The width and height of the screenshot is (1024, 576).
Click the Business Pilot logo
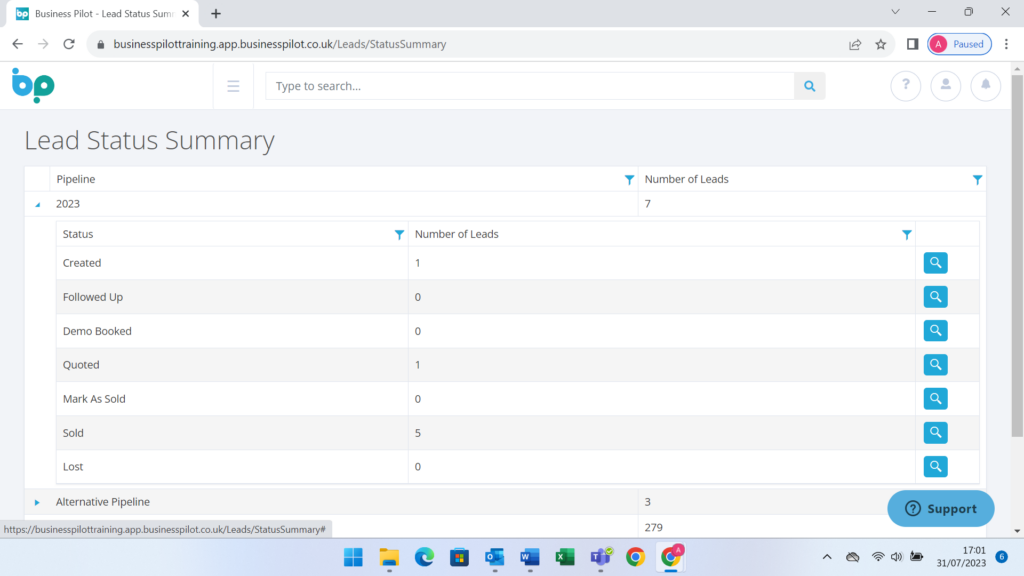point(33,86)
